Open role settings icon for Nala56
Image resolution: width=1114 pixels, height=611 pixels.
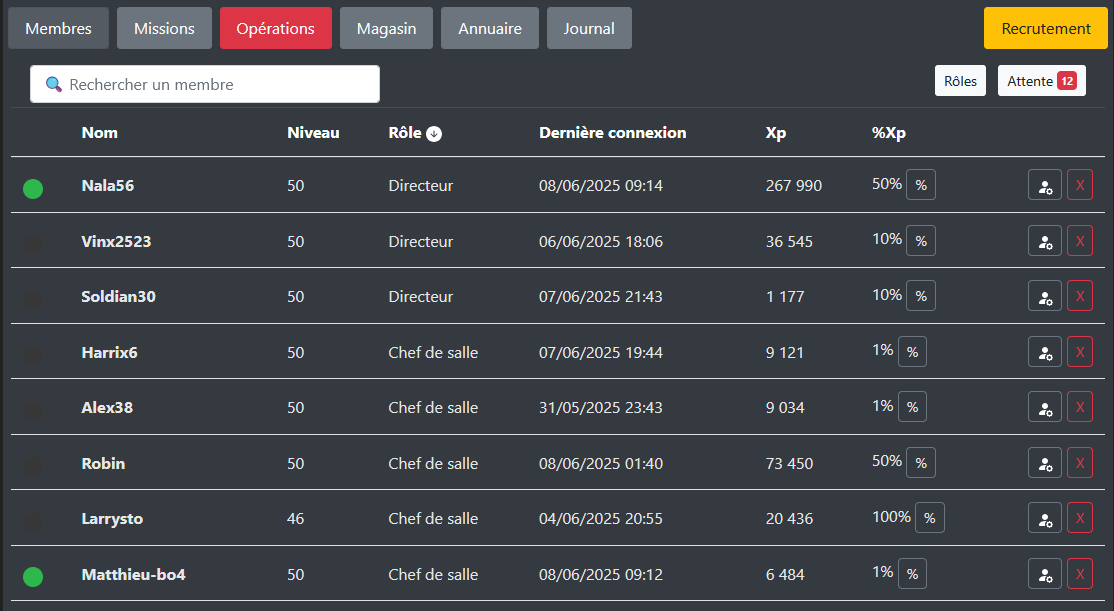coord(1045,186)
